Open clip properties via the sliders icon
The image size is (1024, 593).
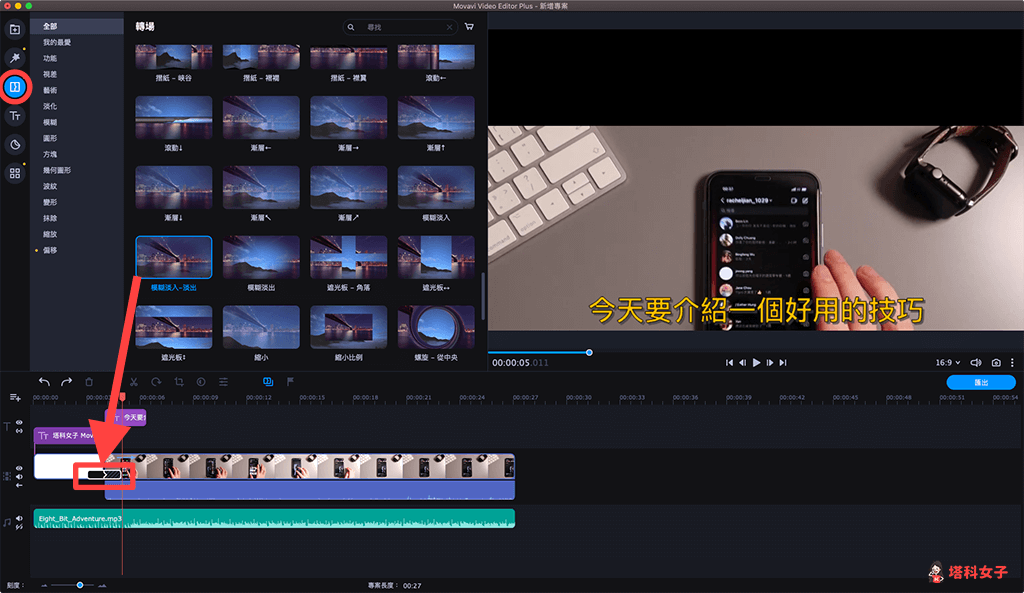pyautogui.click(x=223, y=382)
